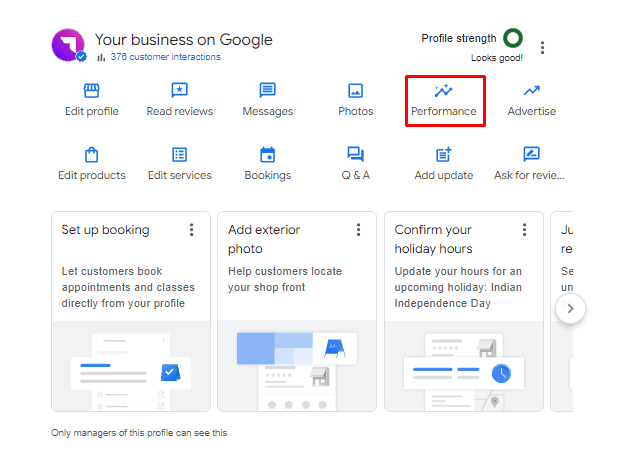
Task: Open the Photos icon
Action: click(355, 91)
